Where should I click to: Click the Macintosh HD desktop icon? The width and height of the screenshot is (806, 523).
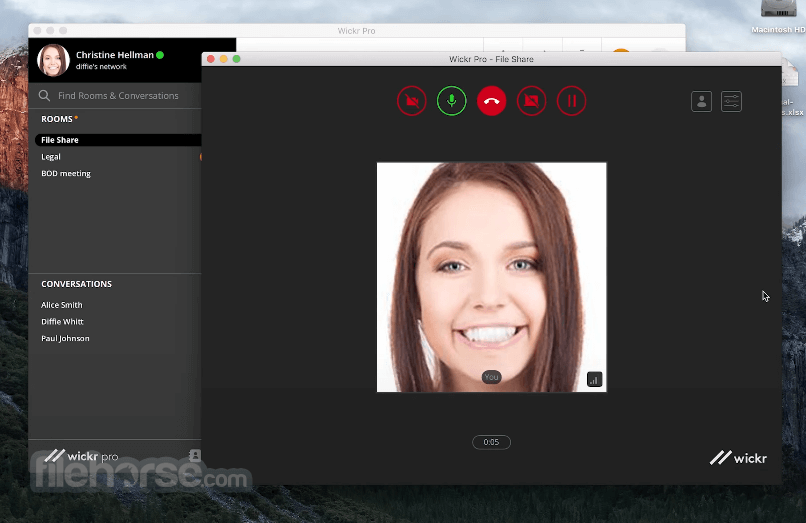click(778, 16)
